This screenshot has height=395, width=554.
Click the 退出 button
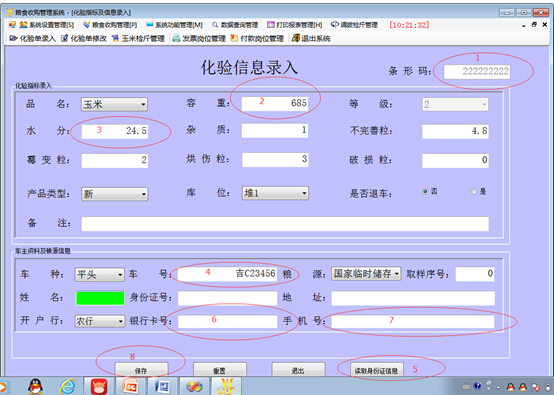click(x=298, y=370)
